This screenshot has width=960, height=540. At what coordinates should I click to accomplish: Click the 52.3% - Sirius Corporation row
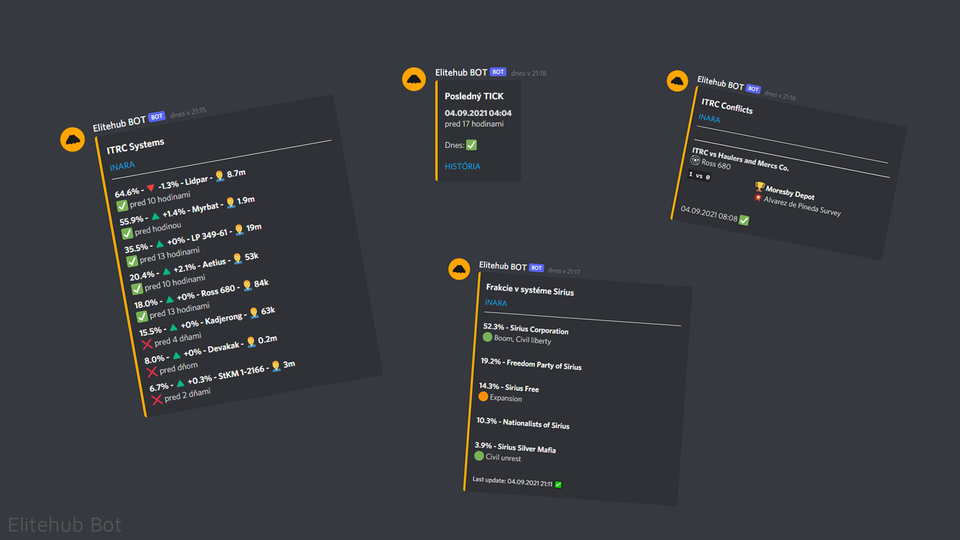click(525, 329)
